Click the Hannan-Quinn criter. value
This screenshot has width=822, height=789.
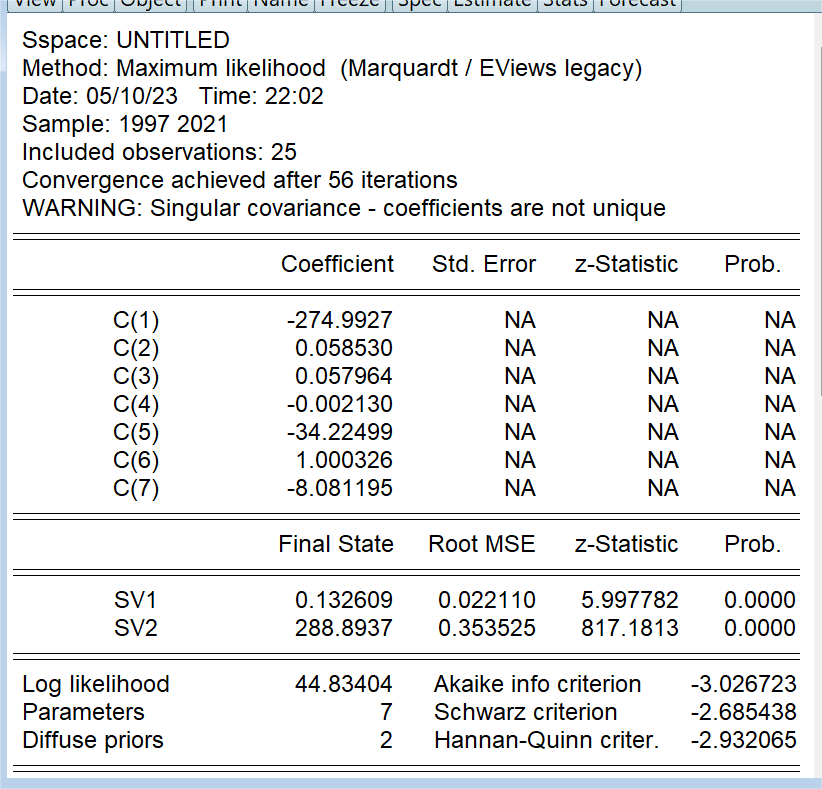point(744,740)
